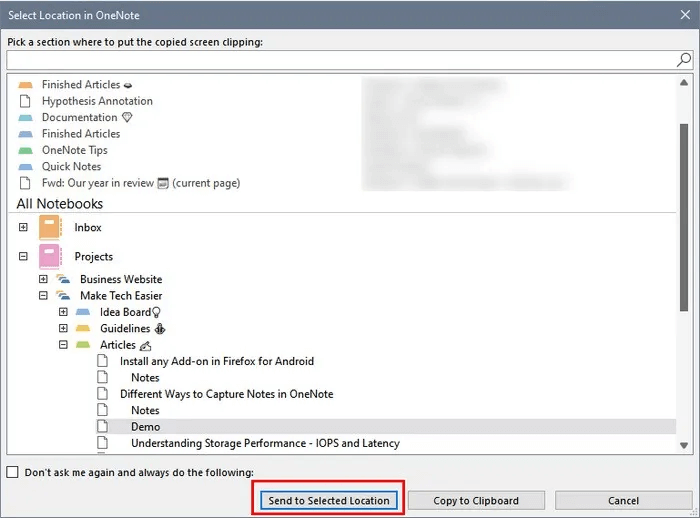The image size is (700, 518).
Task: Click the blue Finished Articles section icon
Action: (25, 134)
